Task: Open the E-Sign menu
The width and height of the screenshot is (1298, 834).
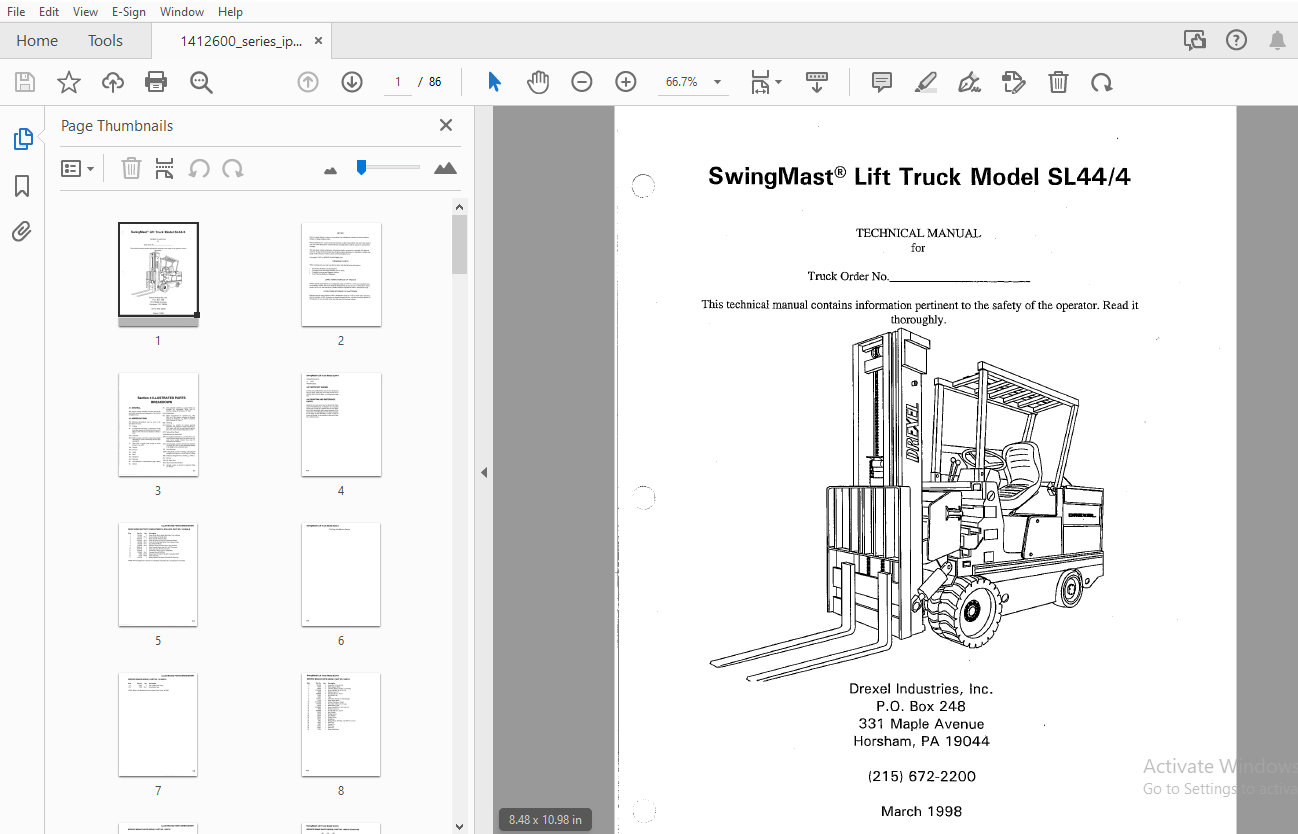Action: (129, 11)
